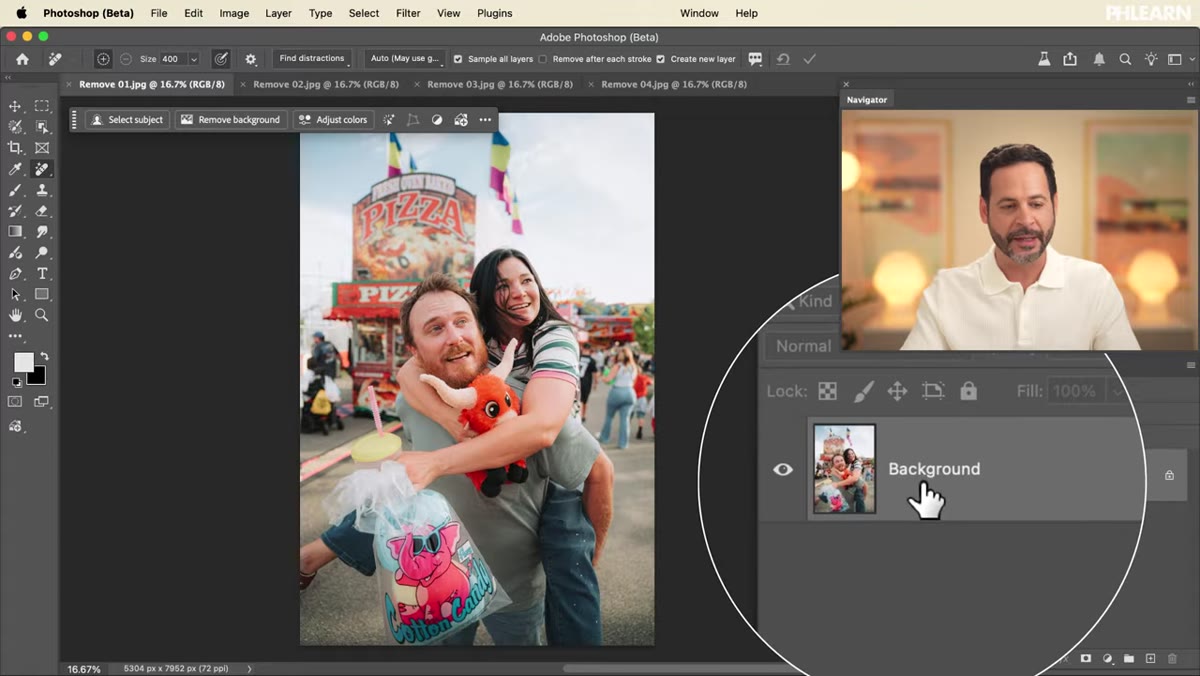Screen dimensions: 1200x676
Task: Open the Filter menu
Action: [x=408, y=13]
